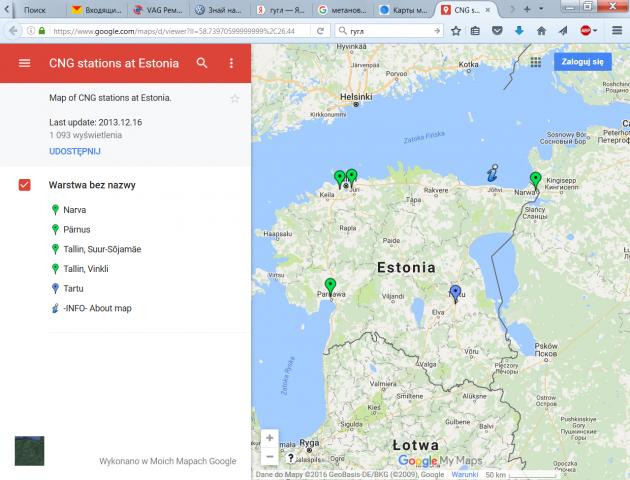Switch to the Yandex гугл tab
The height and width of the screenshot is (480, 630).
[281, 10]
